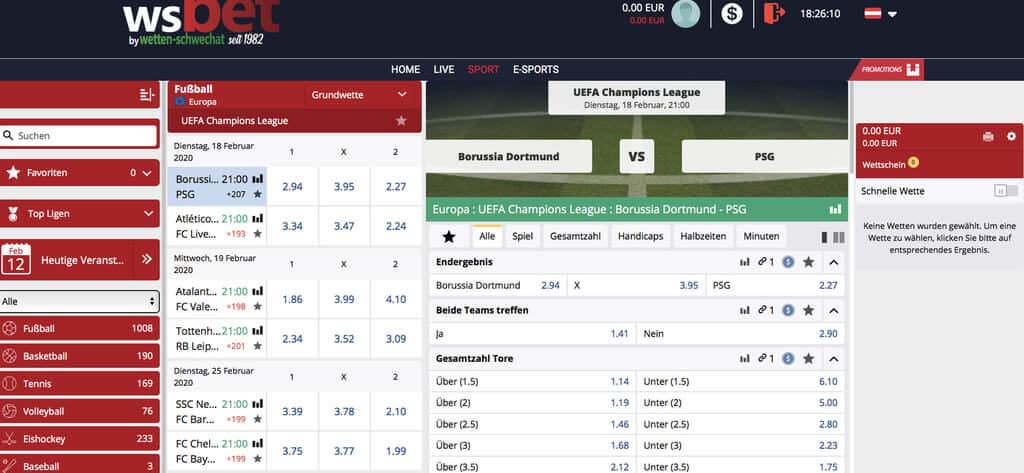Star the SSC Napoli match
Screen dimensions: 1024x473
(x=257, y=419)
